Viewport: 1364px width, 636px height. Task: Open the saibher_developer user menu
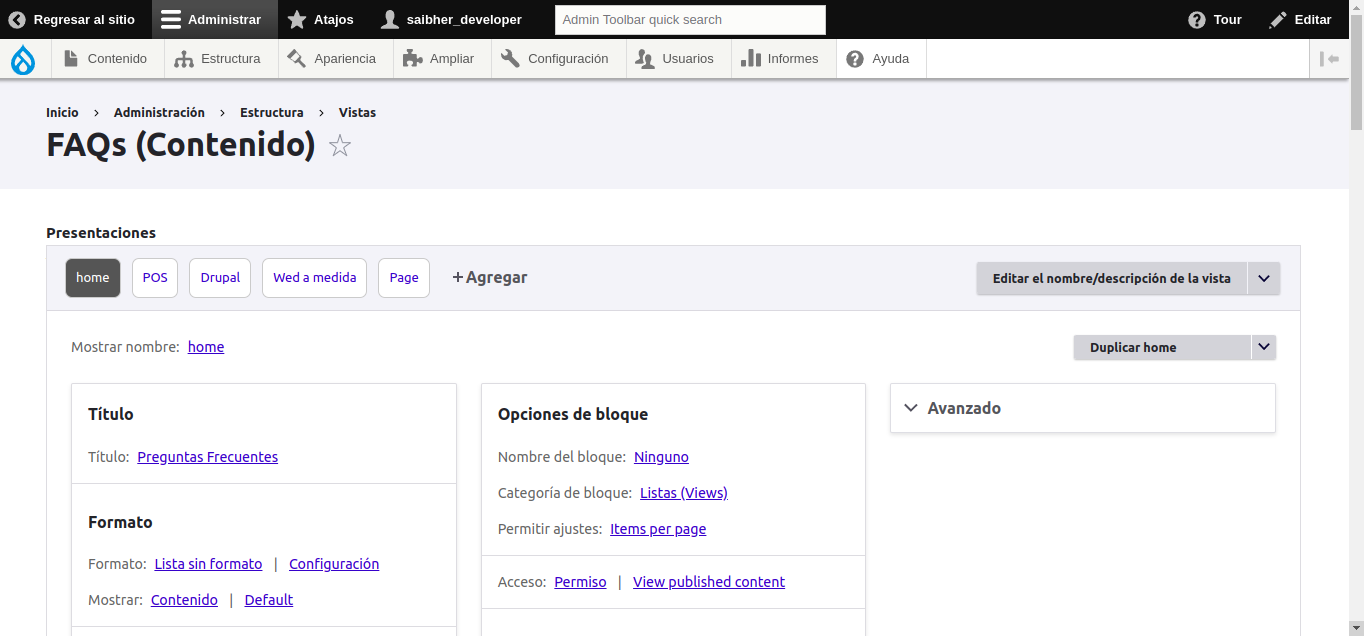coord(451,20)
